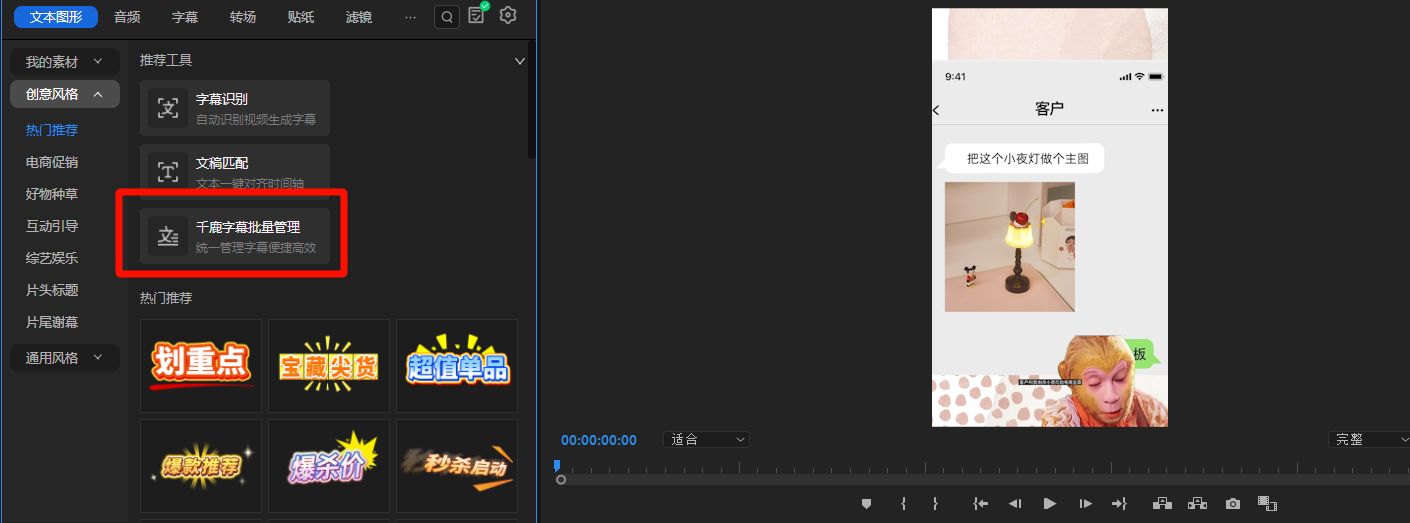Open the settings gear in top toolbar
The width and height of the screenshot is (1410, 523).
point(508,15)
